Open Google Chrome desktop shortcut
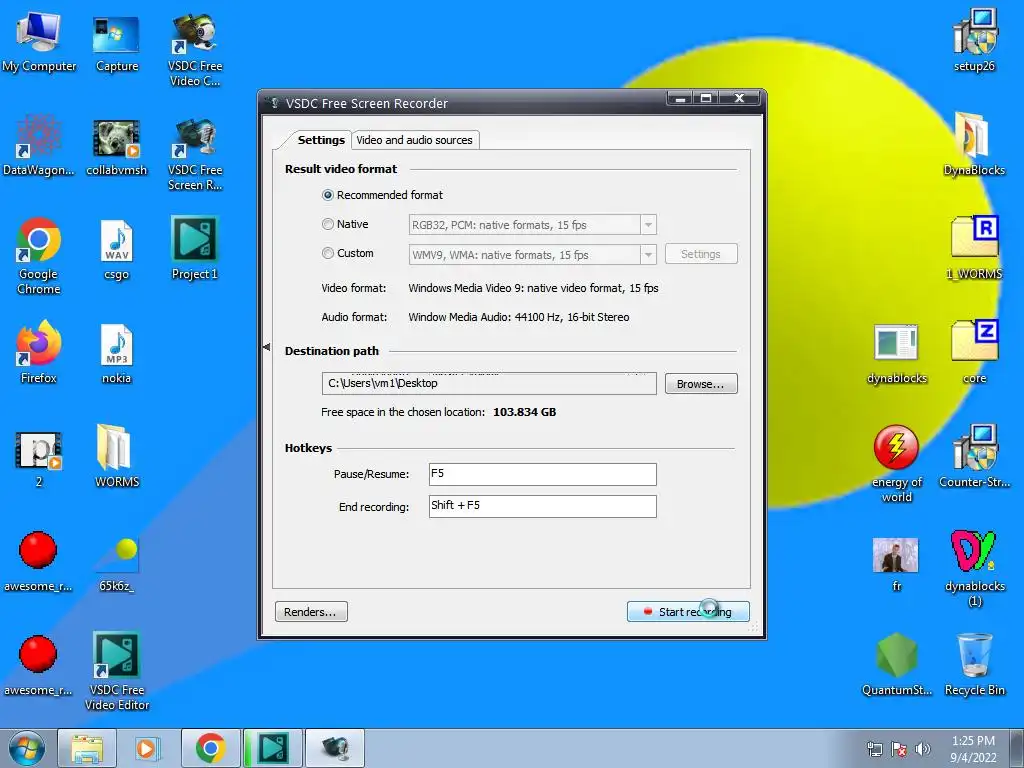Image resolution: width=1024 pixels, height=768 pixels. (x=39, y=255)
